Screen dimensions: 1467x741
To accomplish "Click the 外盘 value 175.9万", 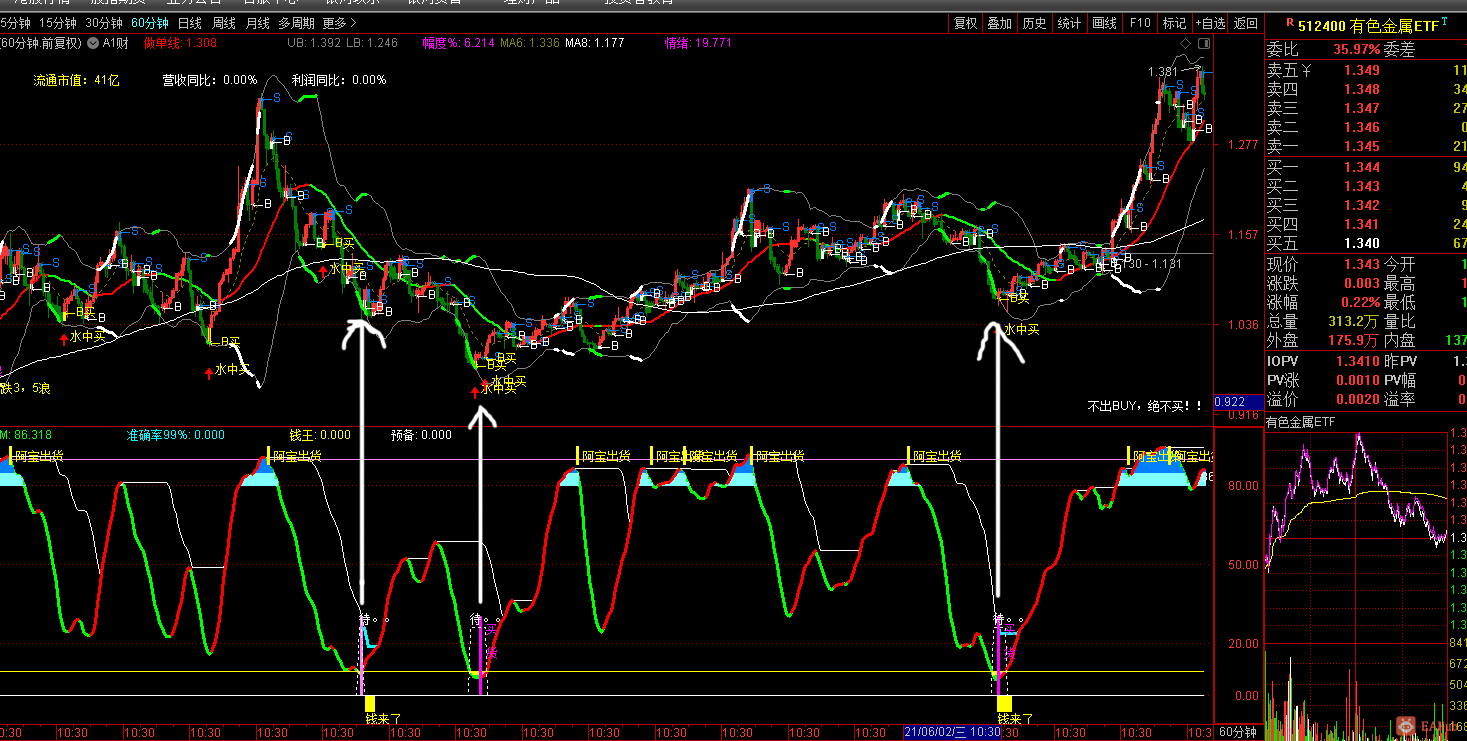I will pos(1355,341).
